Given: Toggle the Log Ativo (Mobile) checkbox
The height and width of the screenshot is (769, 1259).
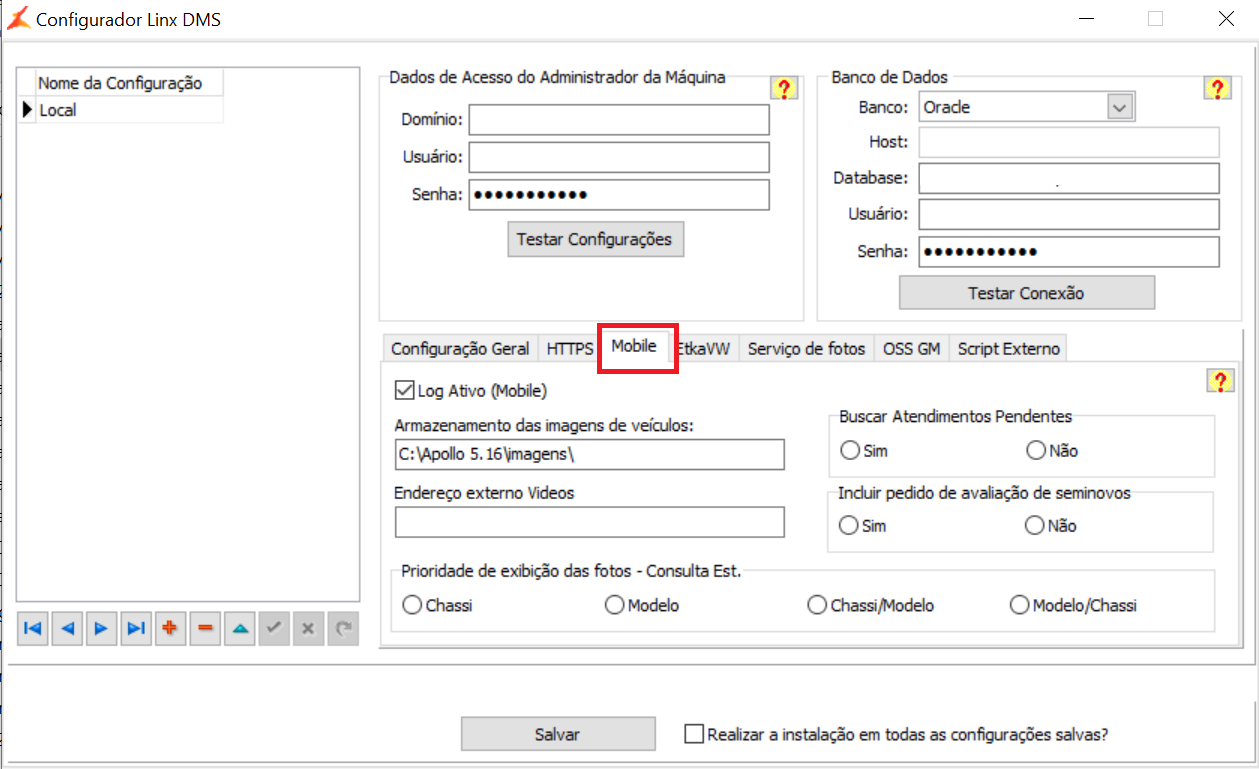Looking at the screenshot, I should point(405,391).
